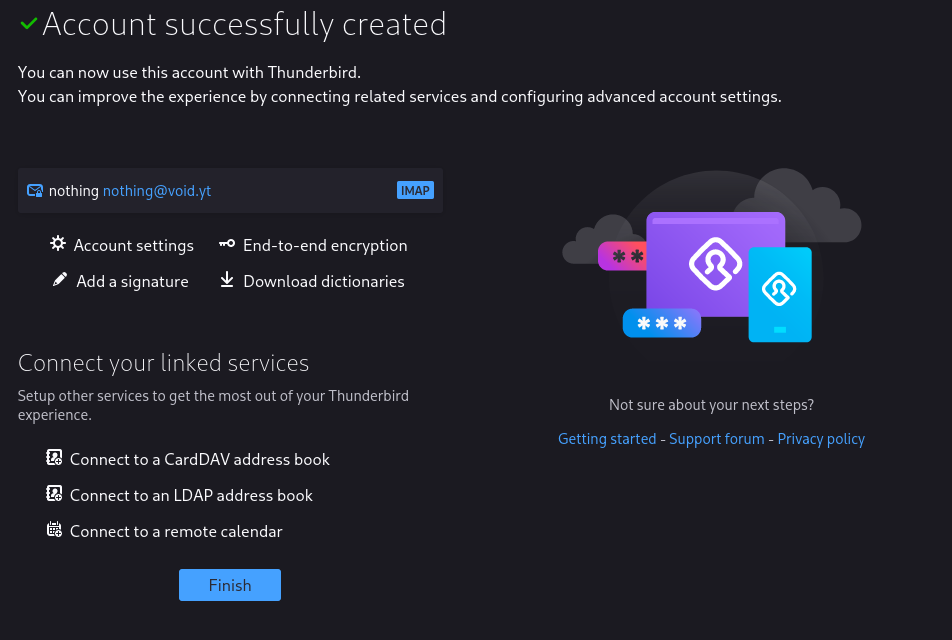The height and width of the screenshot is (640, 952).
Task: Click the remote calendar icon
Action: (x=54, y=529)
